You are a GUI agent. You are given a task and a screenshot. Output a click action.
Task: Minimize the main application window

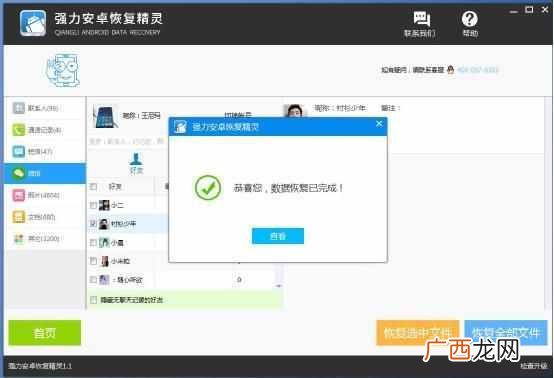pos(514,11)
